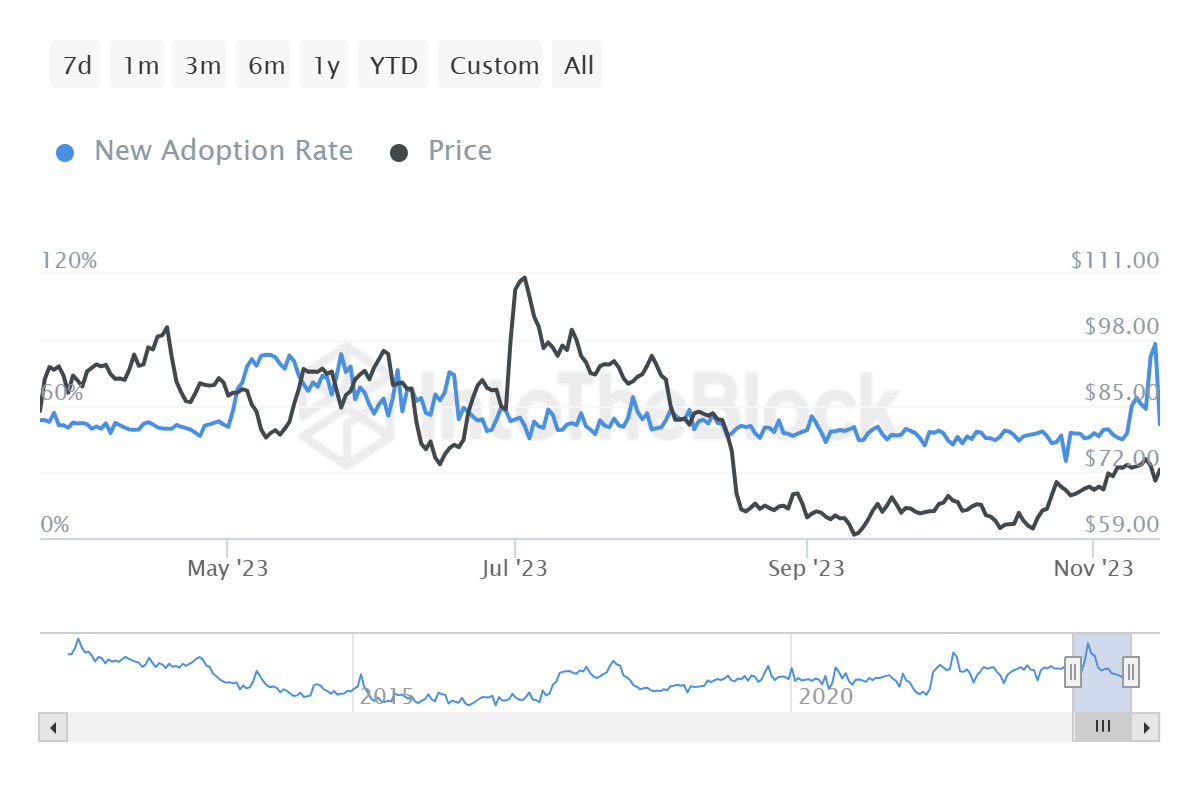Open the Custom date range option
The image size is (1200, 800).
tap(491, 64)
